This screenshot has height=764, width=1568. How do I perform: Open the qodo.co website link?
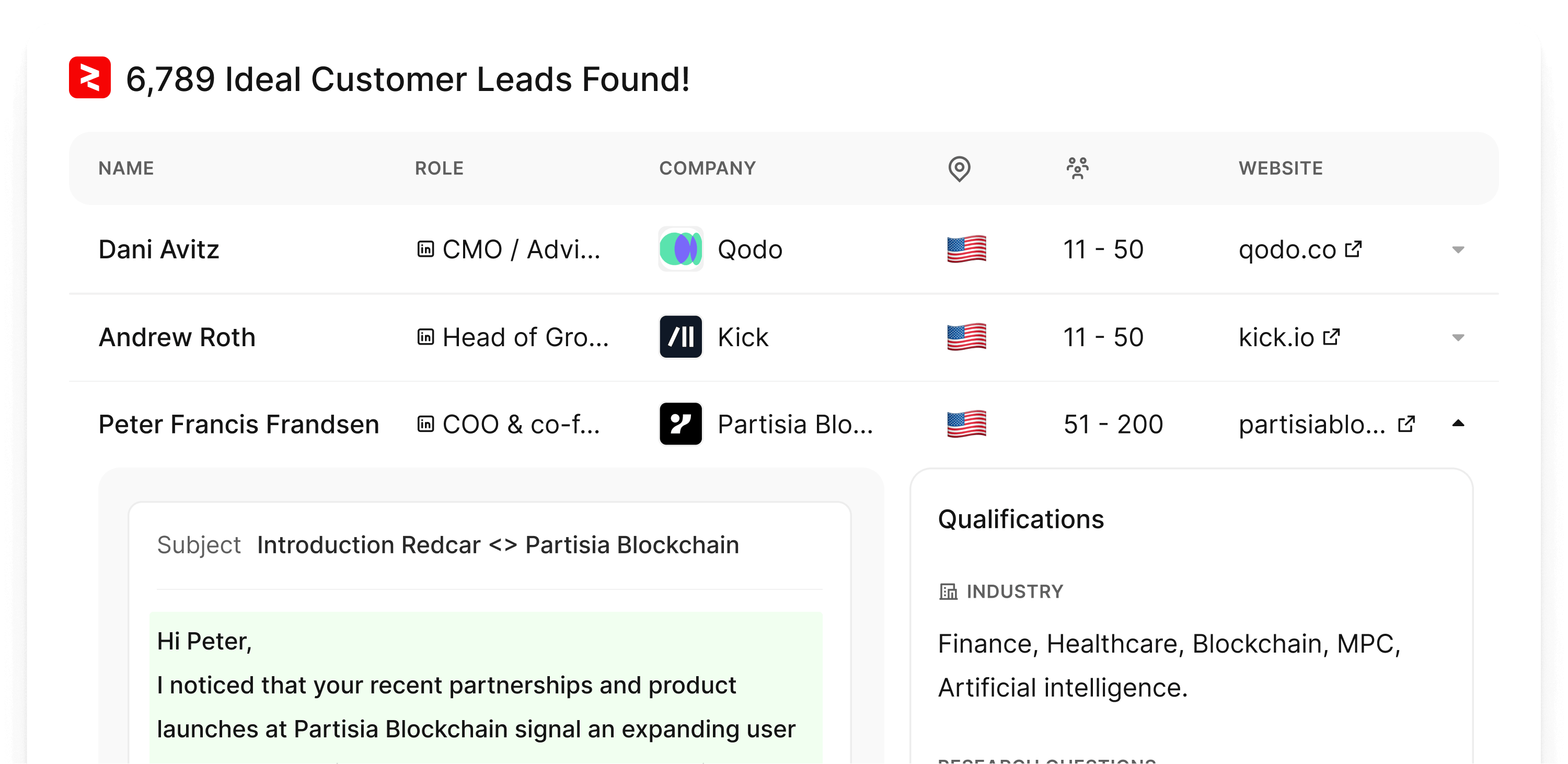[1287, 250]
